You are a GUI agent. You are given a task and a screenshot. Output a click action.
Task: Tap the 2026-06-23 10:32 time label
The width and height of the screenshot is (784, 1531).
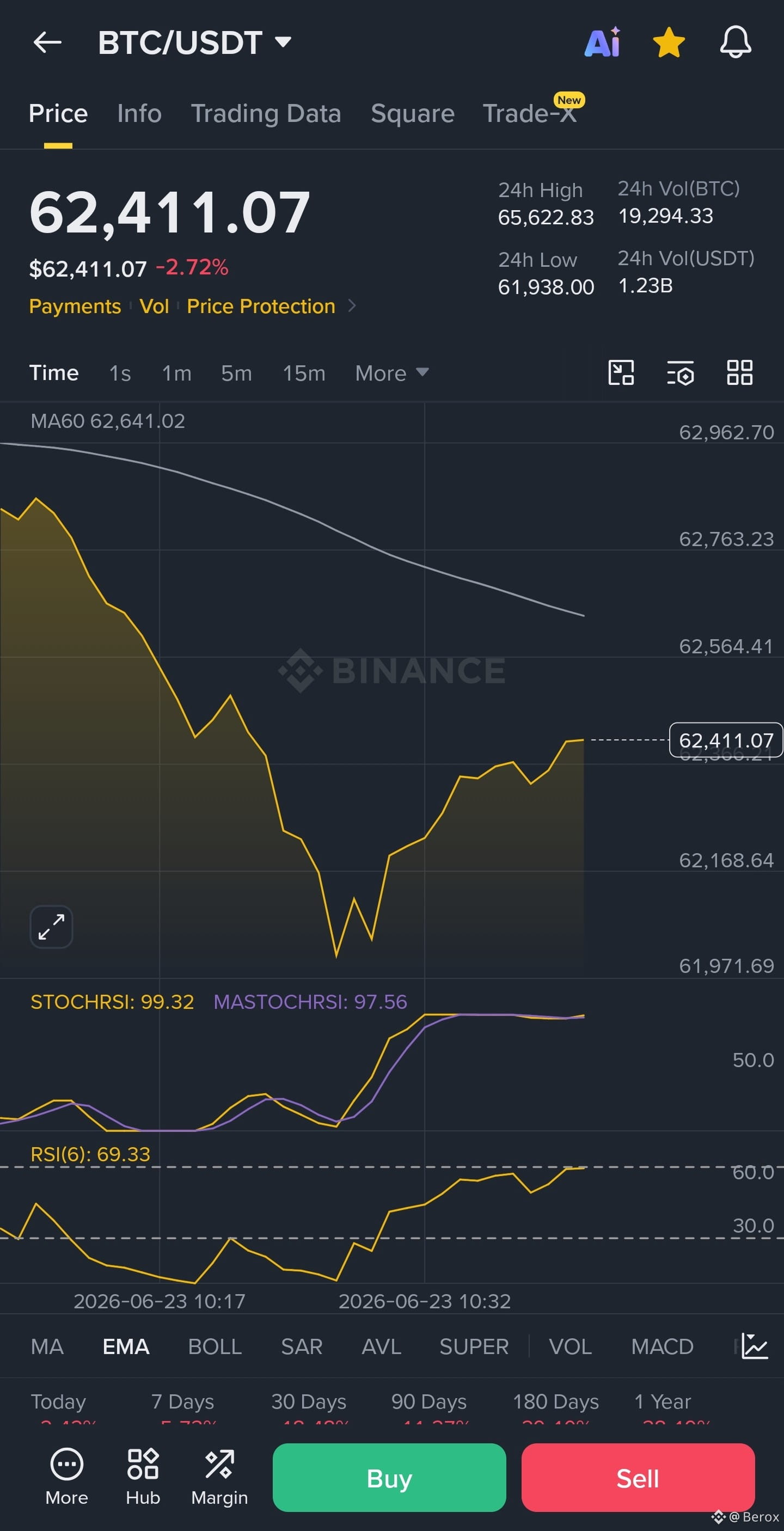click(x=424, y=1301)
